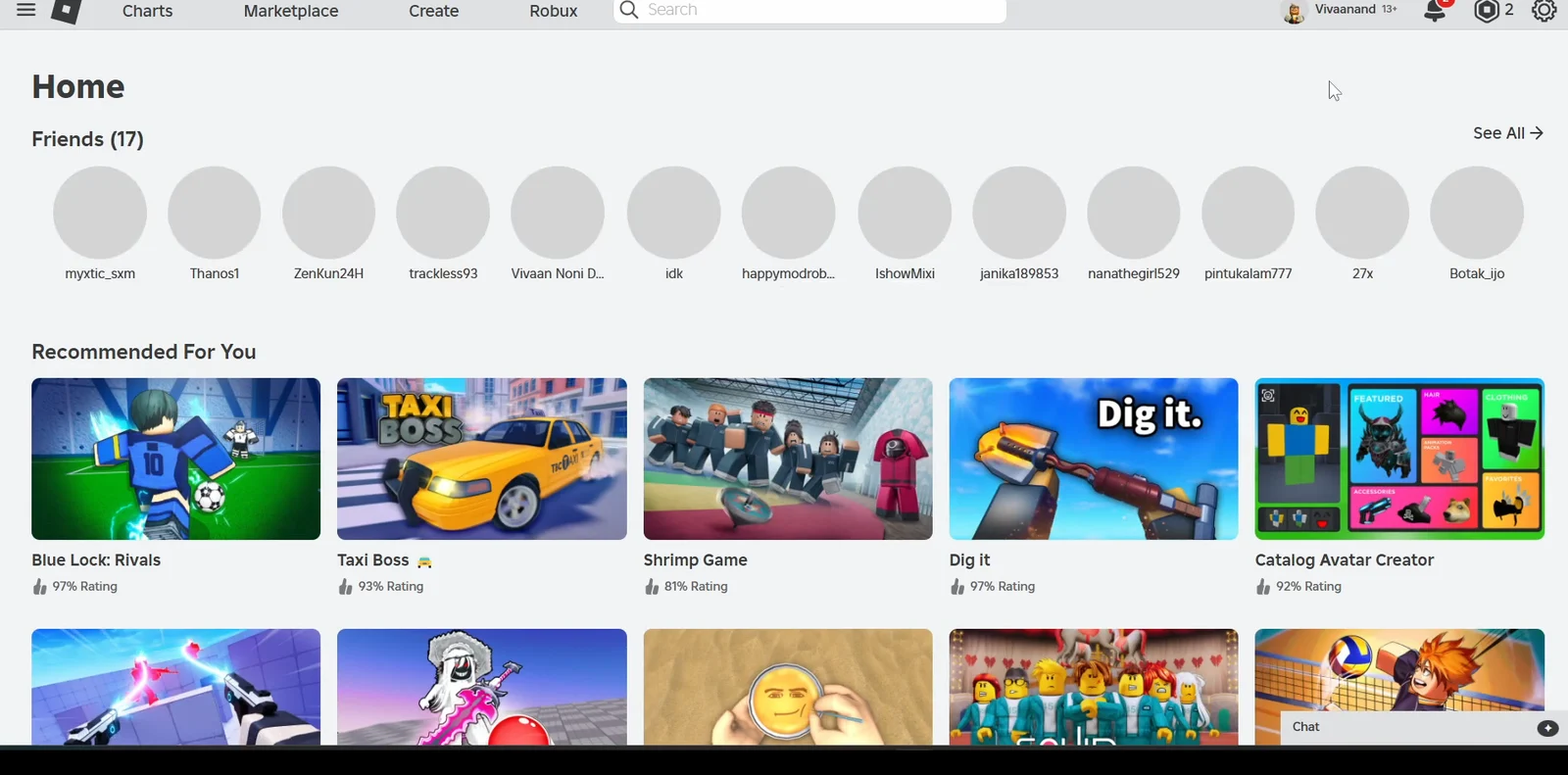Open the Robux balance icon
This screenshot has width=1568, height=775.
1487,11
